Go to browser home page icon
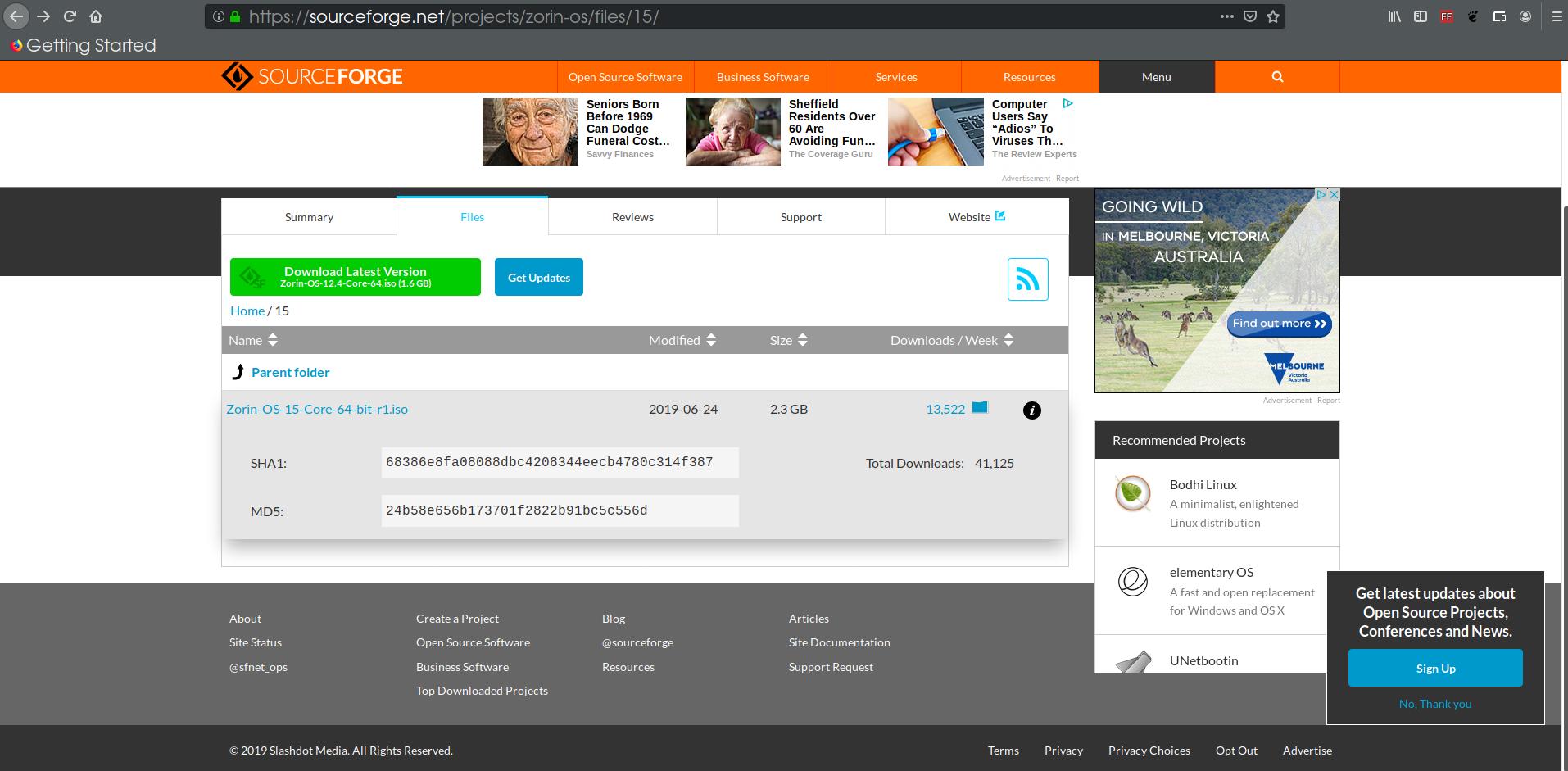The image size is (1568, 771). 96,16
